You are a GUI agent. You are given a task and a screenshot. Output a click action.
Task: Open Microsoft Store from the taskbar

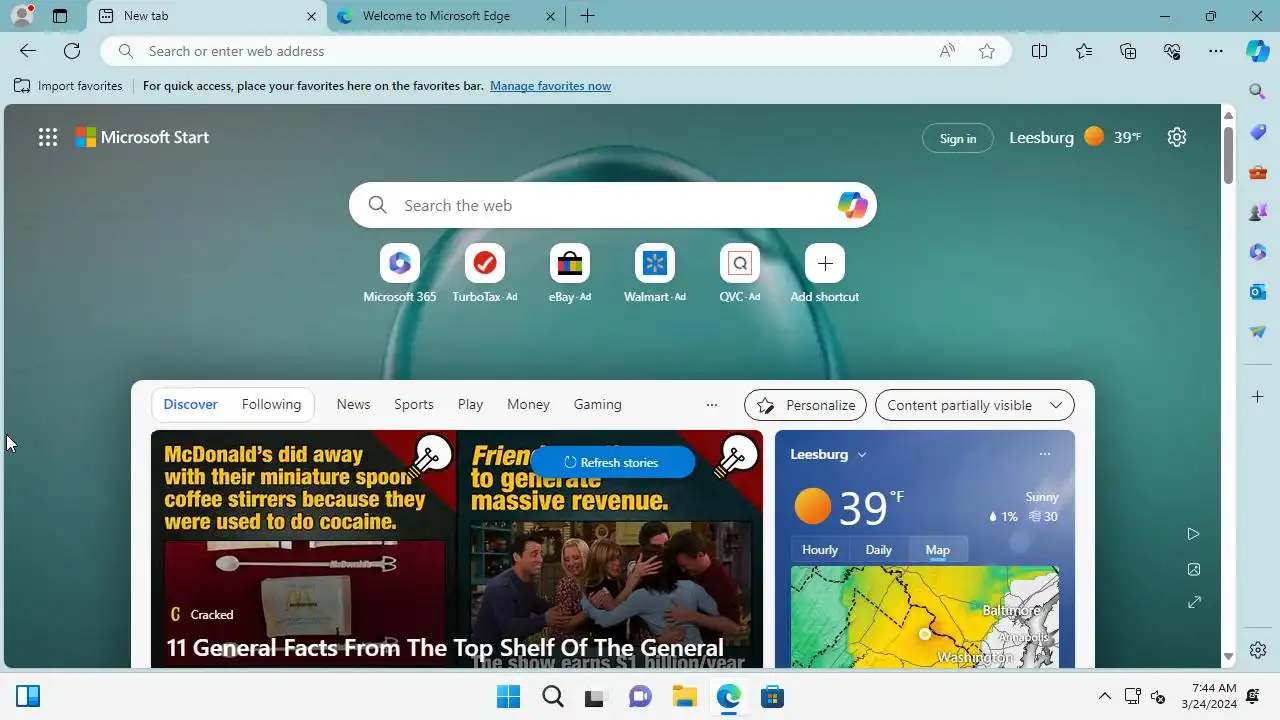click(772, 697)
